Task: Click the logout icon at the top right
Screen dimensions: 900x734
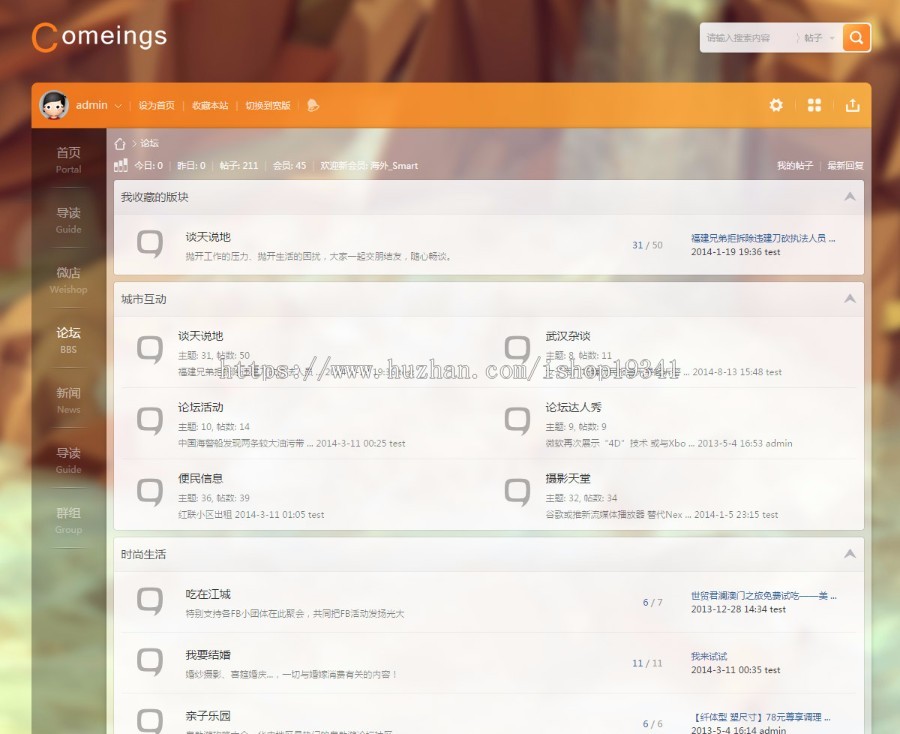Action: click(852, 105)
